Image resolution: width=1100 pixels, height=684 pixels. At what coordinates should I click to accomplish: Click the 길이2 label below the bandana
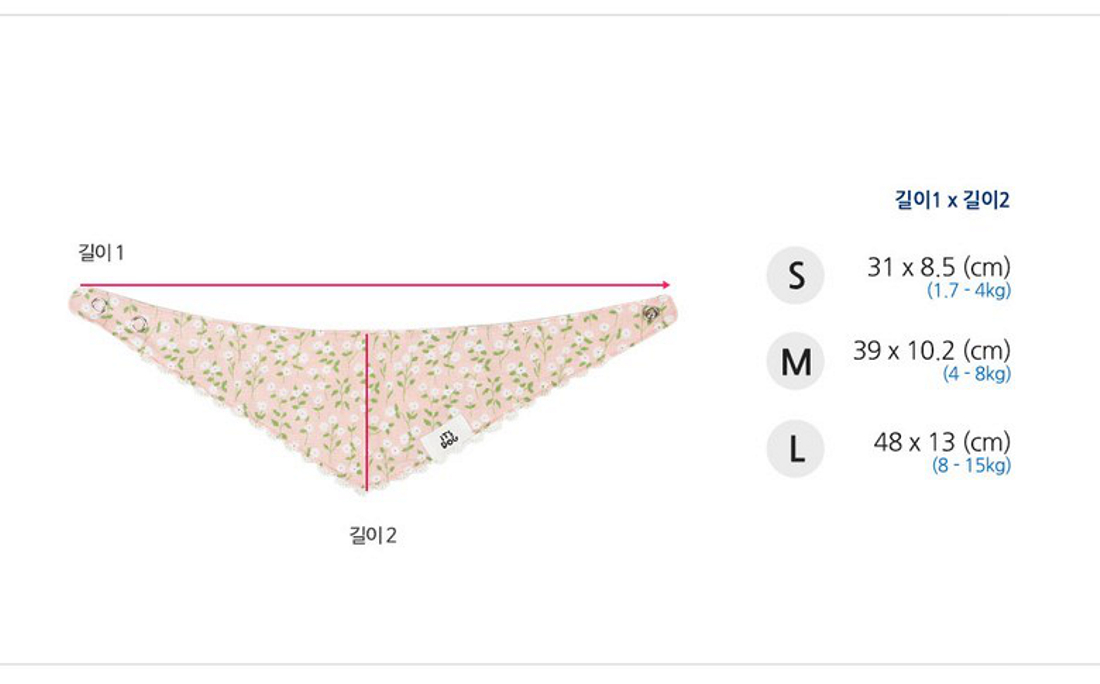tap(373, 535)
